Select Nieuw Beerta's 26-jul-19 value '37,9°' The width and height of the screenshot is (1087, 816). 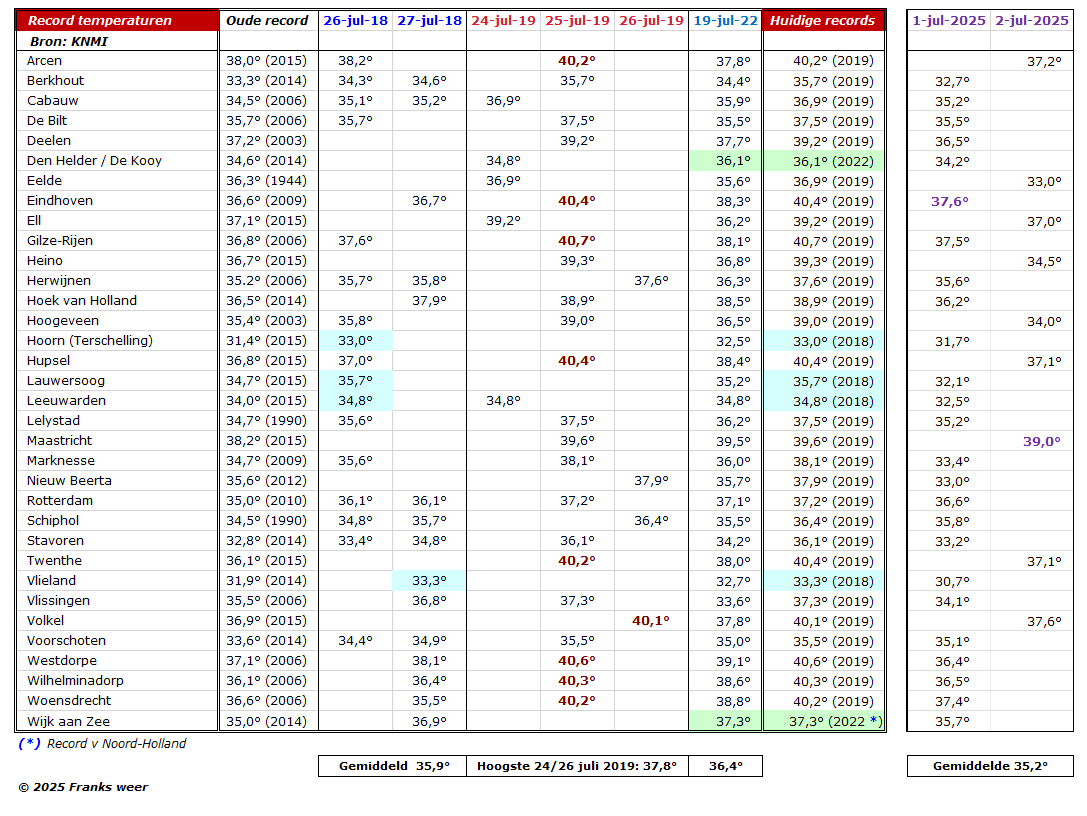pyautogui.click(x=652, y=481)
